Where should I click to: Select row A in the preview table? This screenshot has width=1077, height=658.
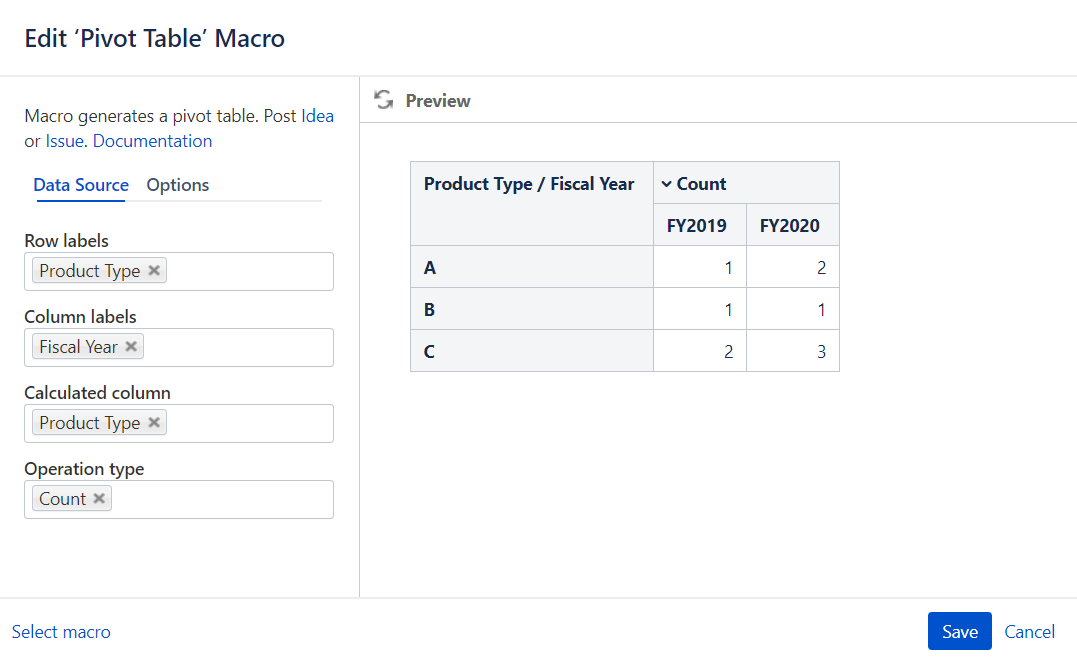coord(428,267)
